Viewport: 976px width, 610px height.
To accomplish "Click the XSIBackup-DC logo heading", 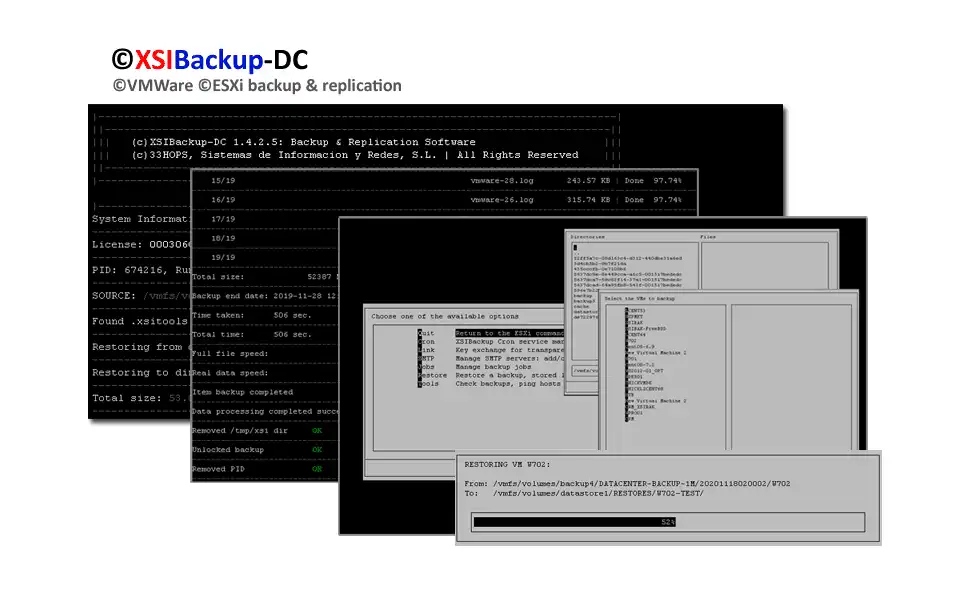I will click(x=210, y=60).
